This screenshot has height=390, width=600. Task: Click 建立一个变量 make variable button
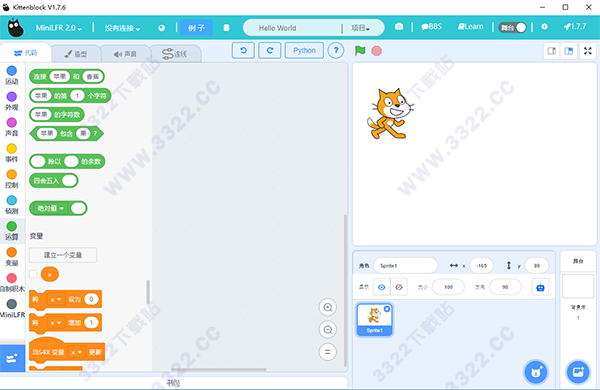63,255
